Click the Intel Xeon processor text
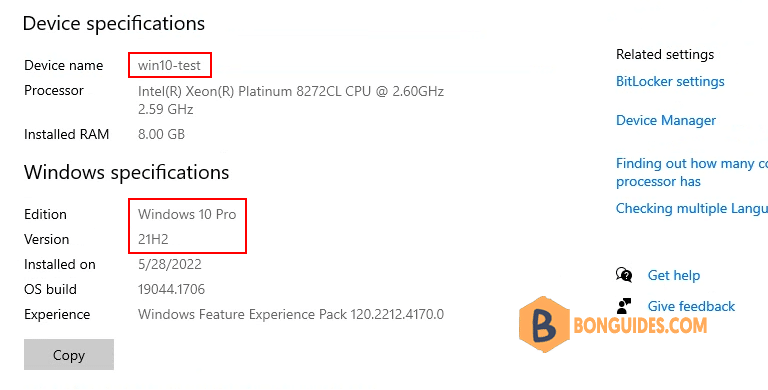 [x=291, y=100]
